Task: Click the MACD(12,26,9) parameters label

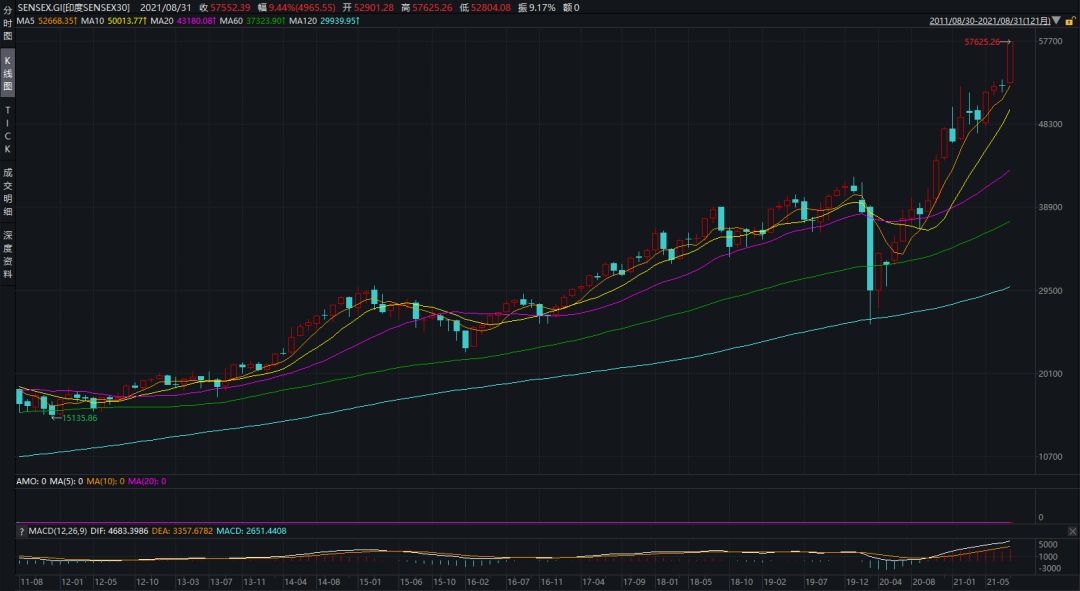Action: [x=58, y=531]
